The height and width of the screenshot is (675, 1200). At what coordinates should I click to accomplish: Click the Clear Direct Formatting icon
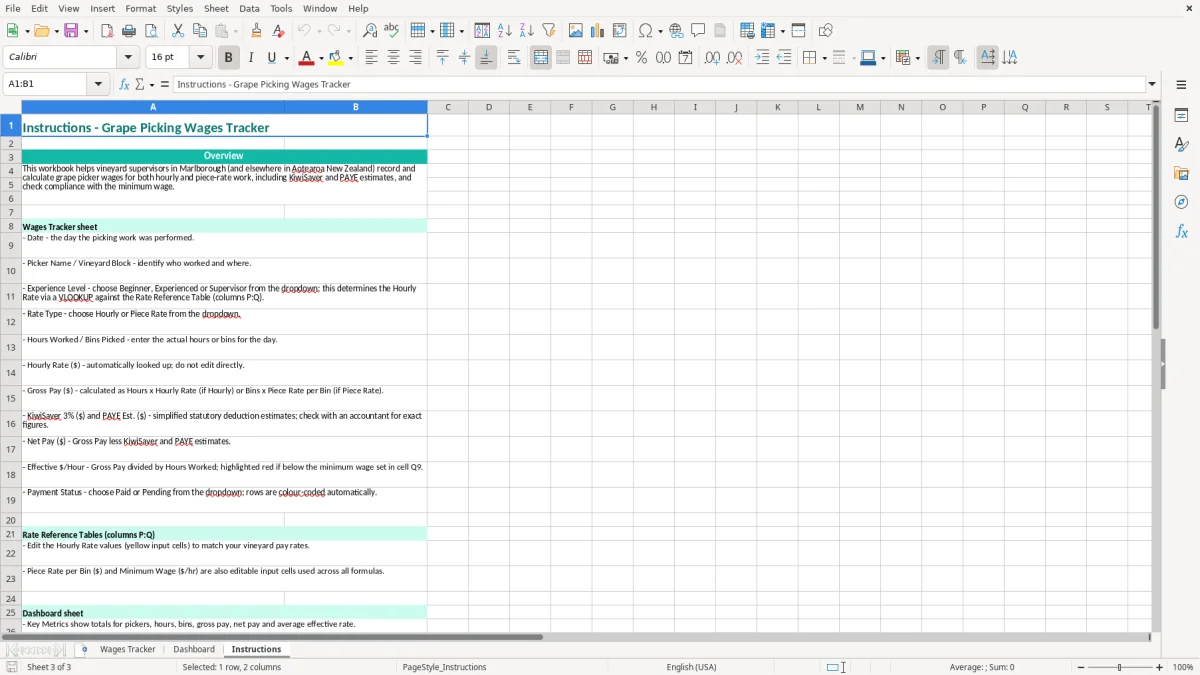point(278,30)
